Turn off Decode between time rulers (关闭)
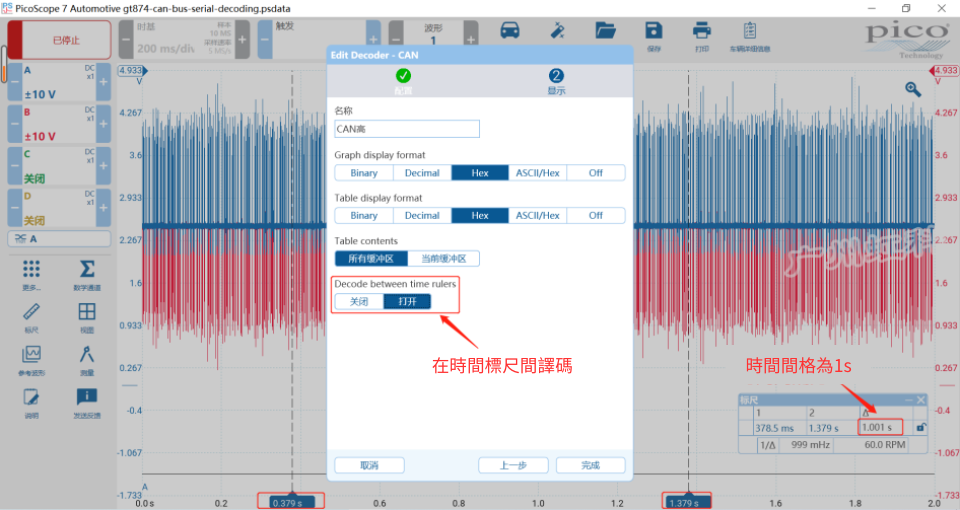Screen dimensions: 960x510 pyautogui.click(x=359, y=301)
